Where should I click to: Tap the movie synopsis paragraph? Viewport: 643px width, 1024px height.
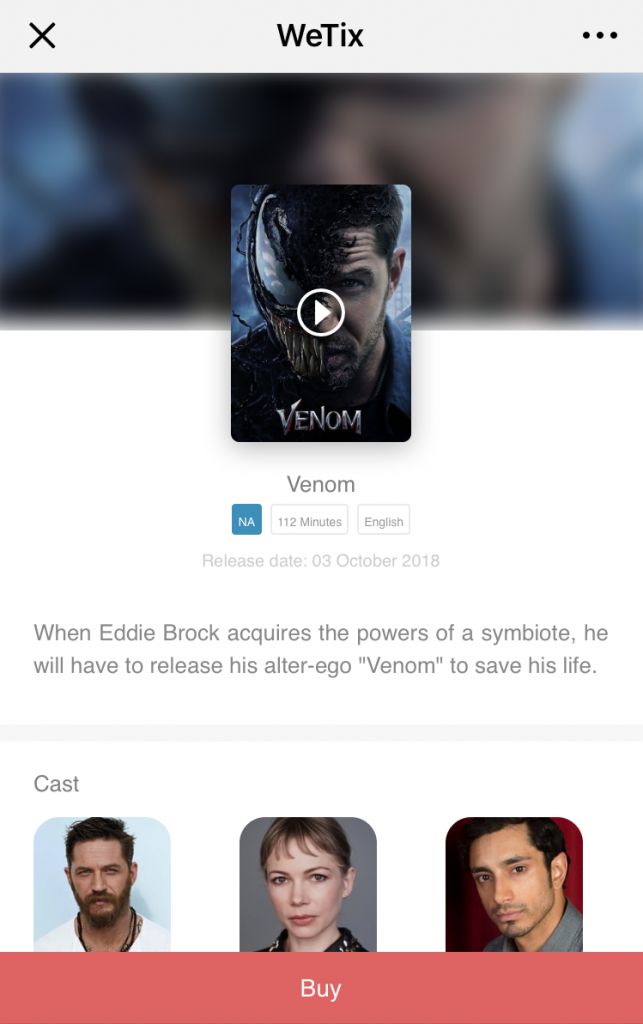pyautogui.click(x=321, y=649)
